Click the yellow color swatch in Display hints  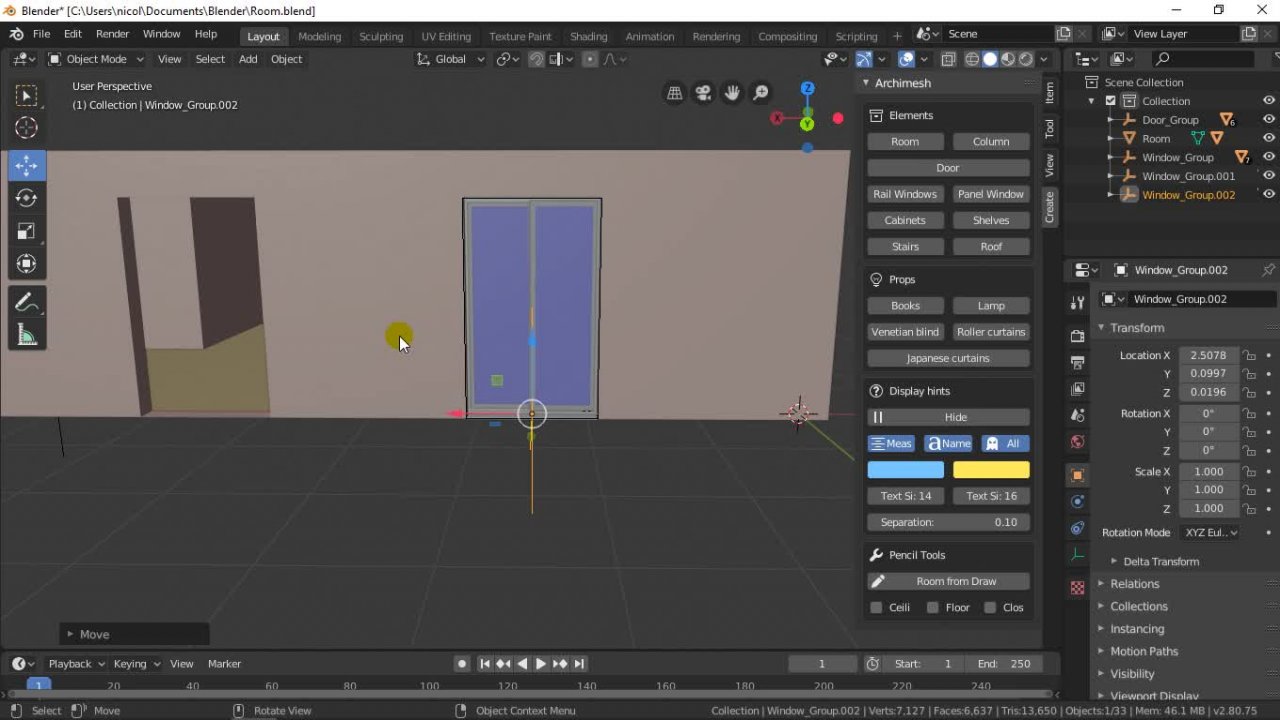point(990,470)
